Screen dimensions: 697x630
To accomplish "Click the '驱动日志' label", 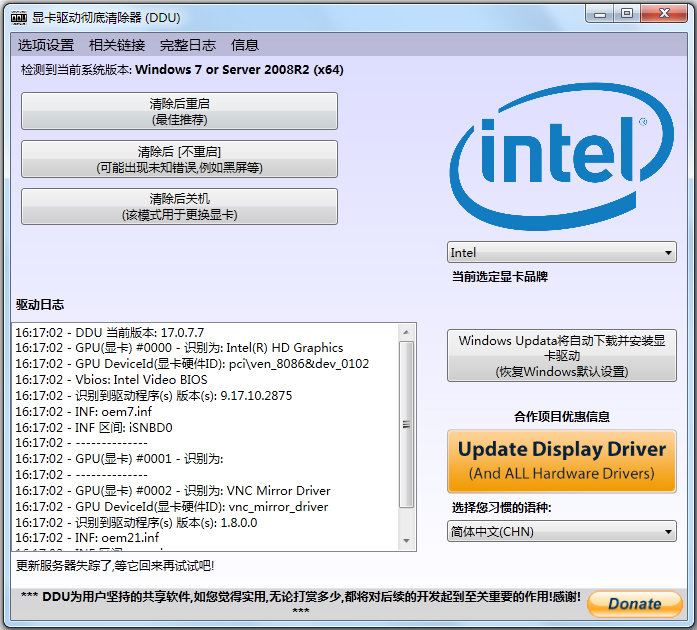I will pos(40,305).
